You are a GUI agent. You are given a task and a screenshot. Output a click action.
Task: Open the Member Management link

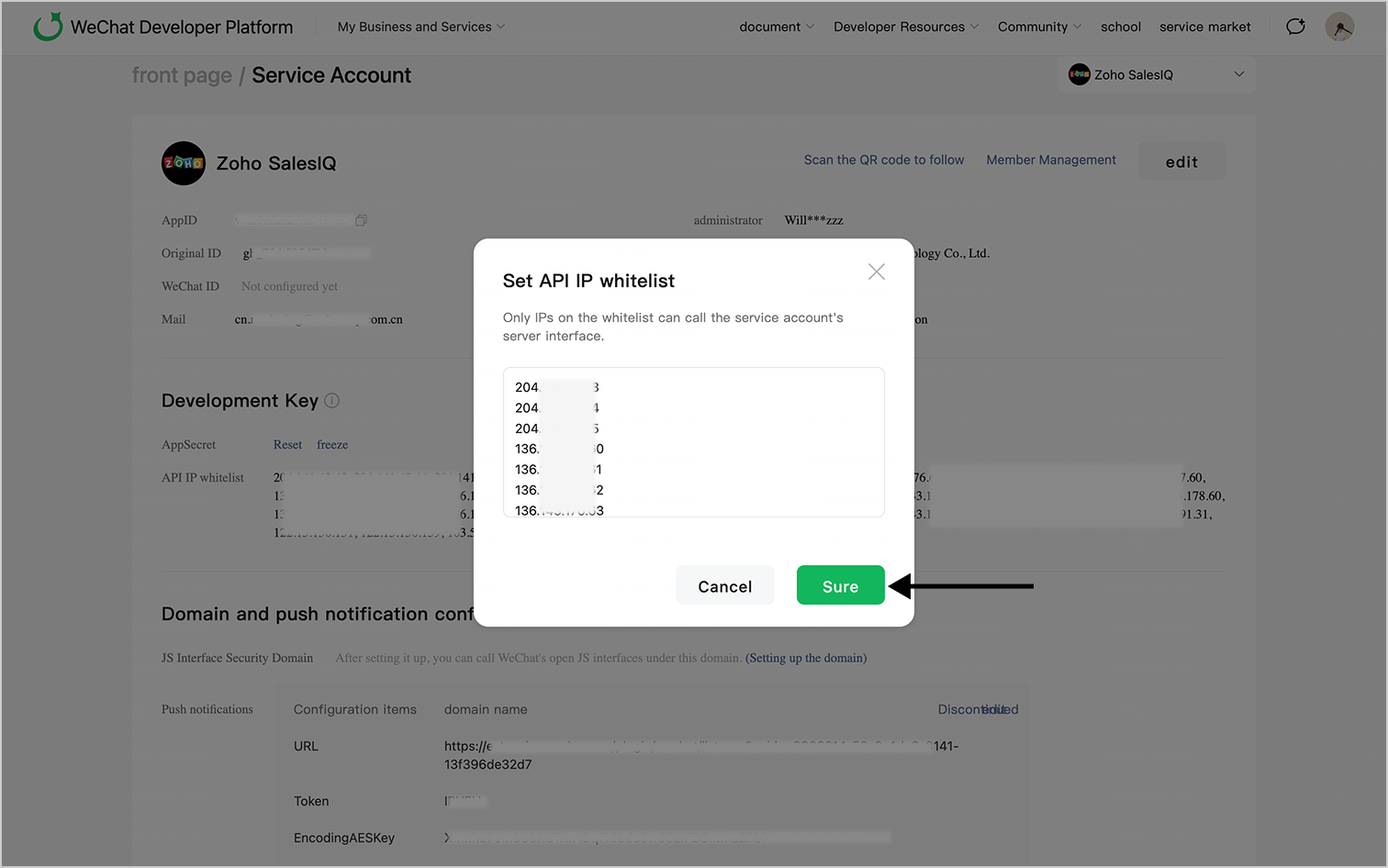1051,160
